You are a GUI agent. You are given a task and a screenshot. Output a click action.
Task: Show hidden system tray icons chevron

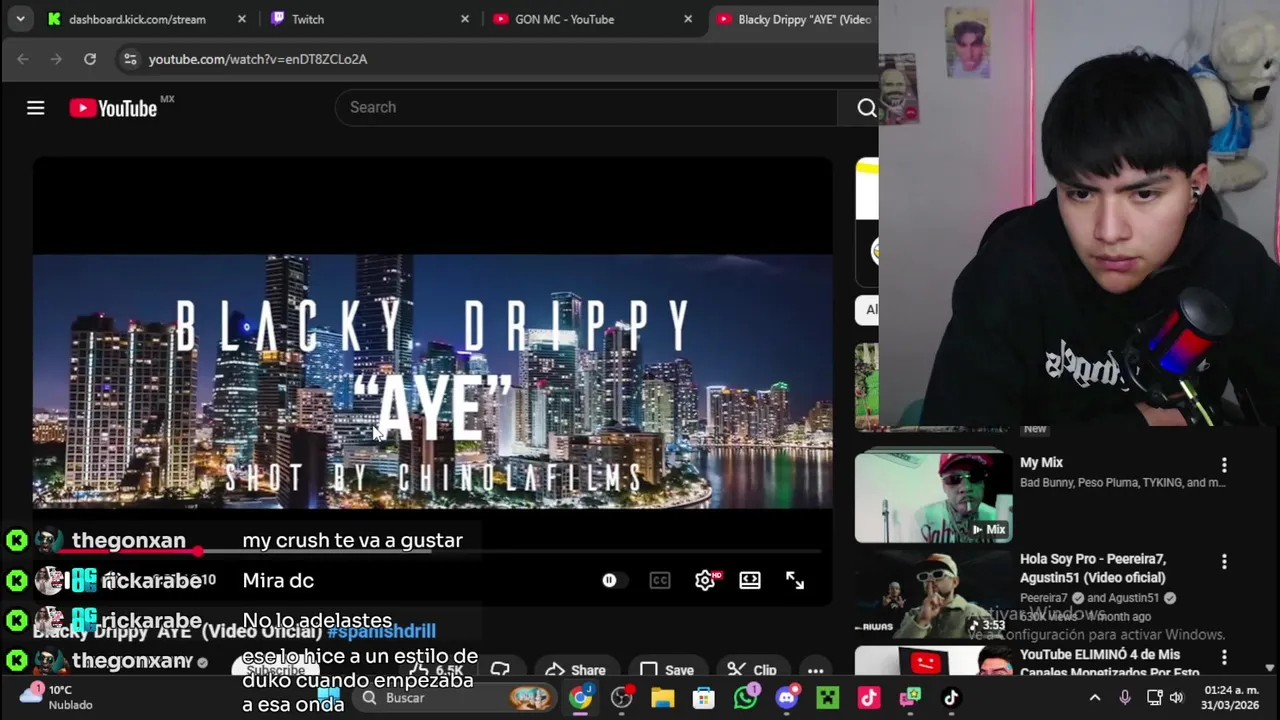pos(1095,698)
